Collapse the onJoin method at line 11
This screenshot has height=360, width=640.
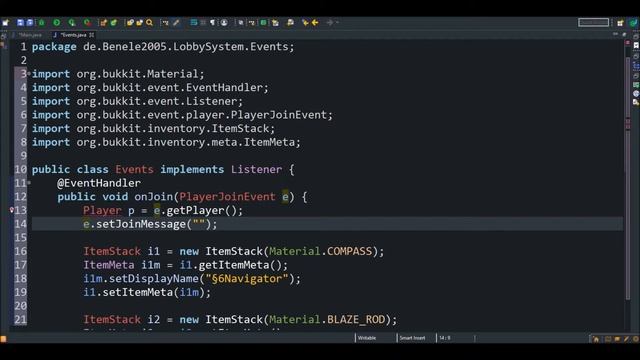[29, 183]
